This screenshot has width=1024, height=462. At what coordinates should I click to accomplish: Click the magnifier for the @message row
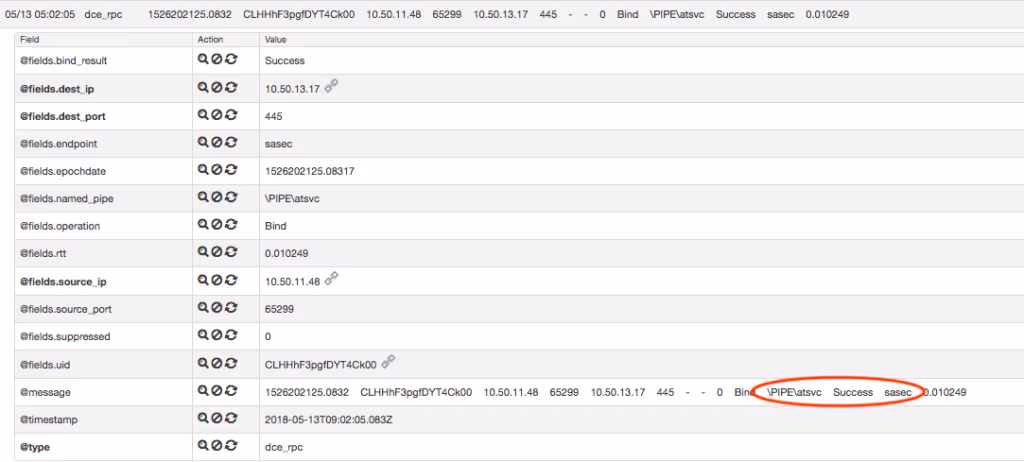pyautogui.click(x=203, y=391)
